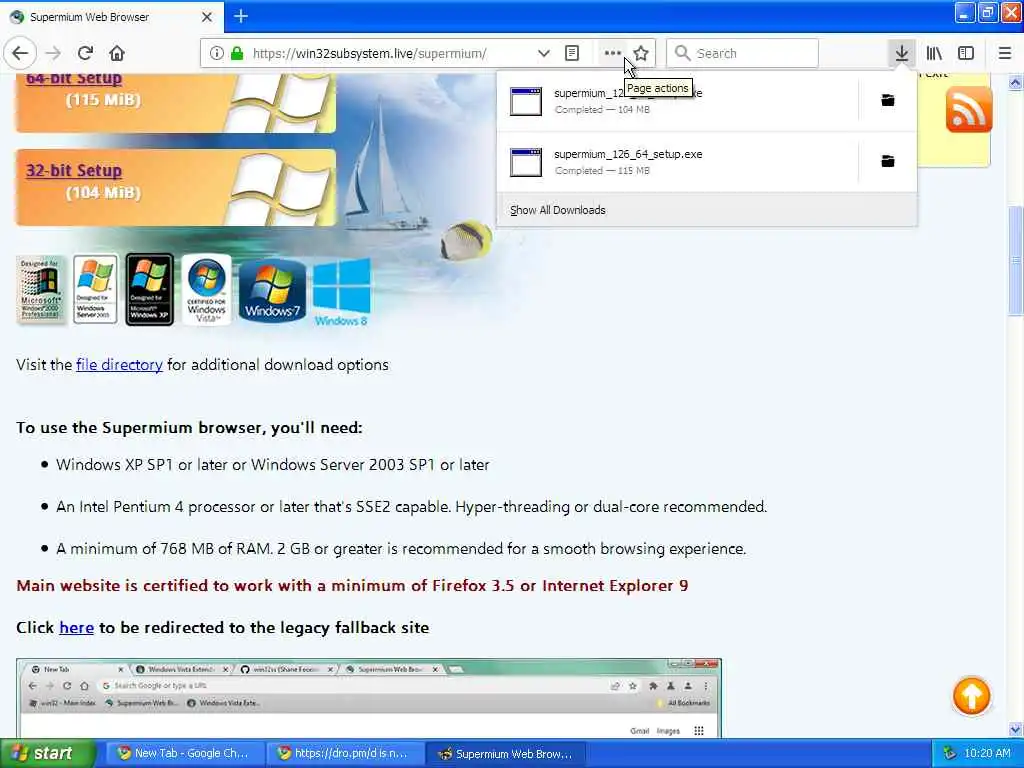
Task: Open the file directory link
Action: point(119,364)
